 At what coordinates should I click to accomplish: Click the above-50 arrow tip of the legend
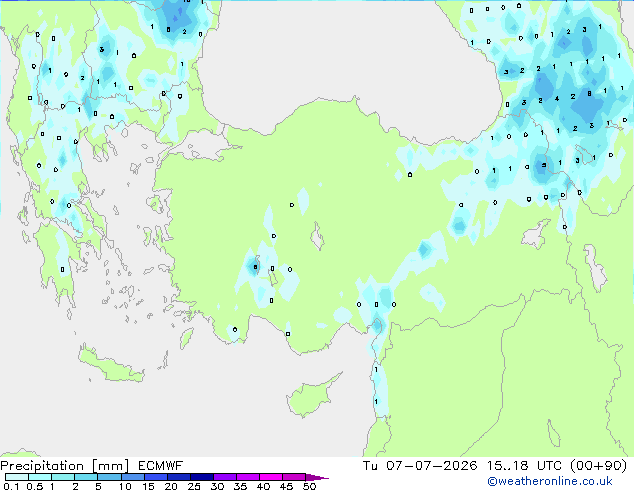317,477
